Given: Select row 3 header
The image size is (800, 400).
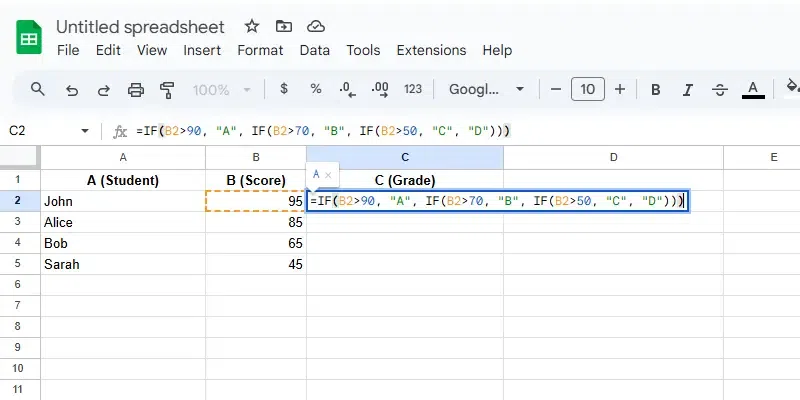Looking at the screenshot, I should click(20, 222).
